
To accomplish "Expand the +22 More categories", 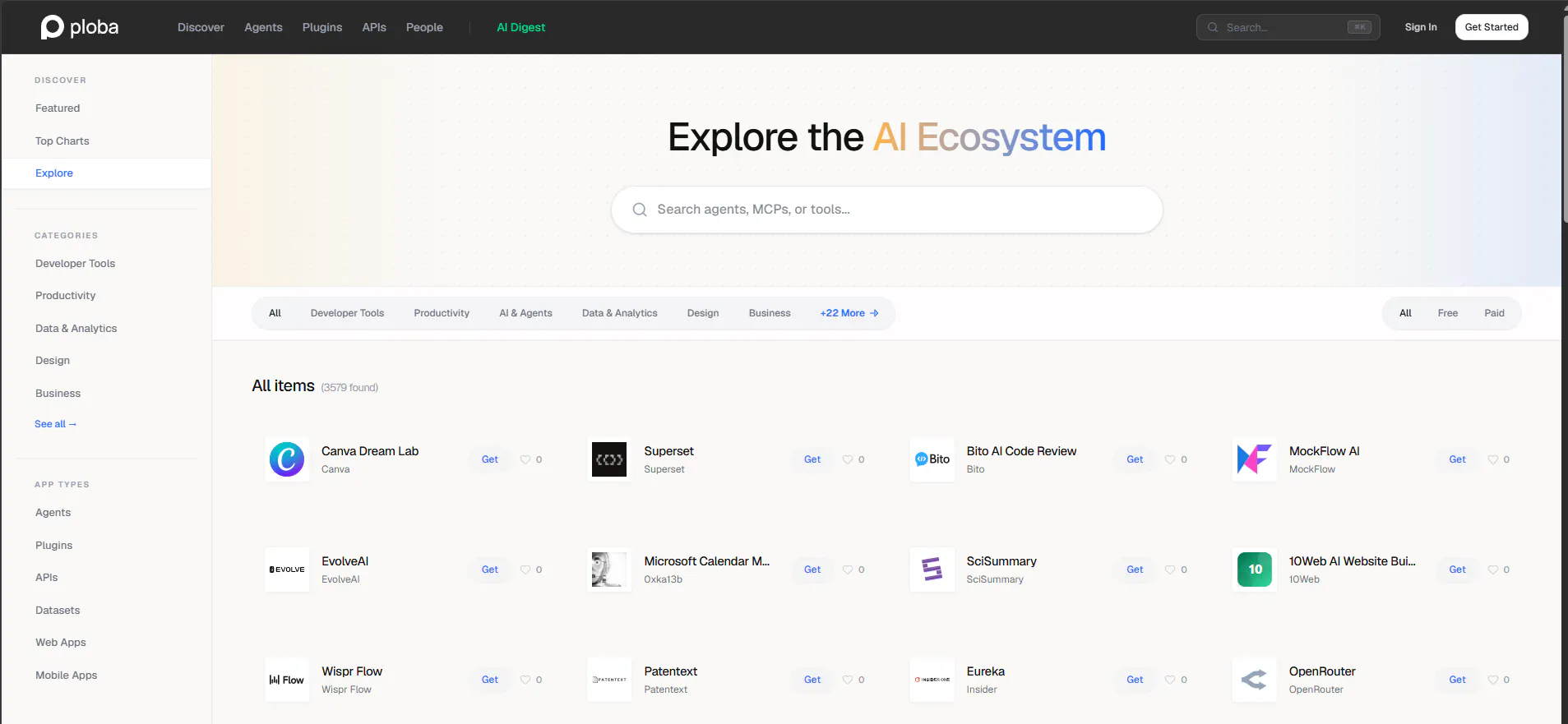I will [x=849, y=313].
